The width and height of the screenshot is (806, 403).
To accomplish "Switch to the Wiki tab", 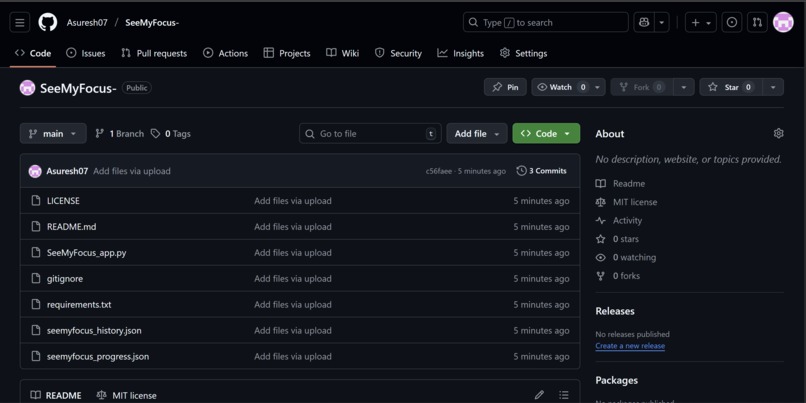I will click(342, 53).
